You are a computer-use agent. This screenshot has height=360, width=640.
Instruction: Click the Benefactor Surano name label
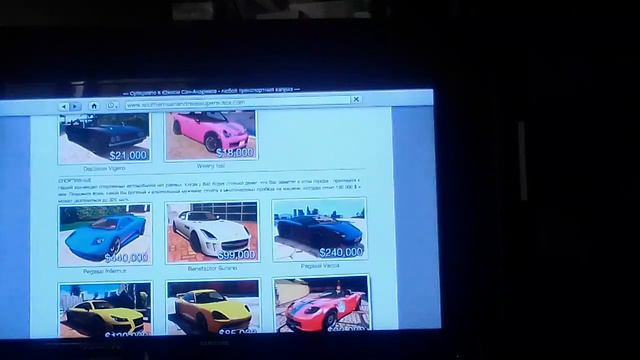(x=212, y=269)
